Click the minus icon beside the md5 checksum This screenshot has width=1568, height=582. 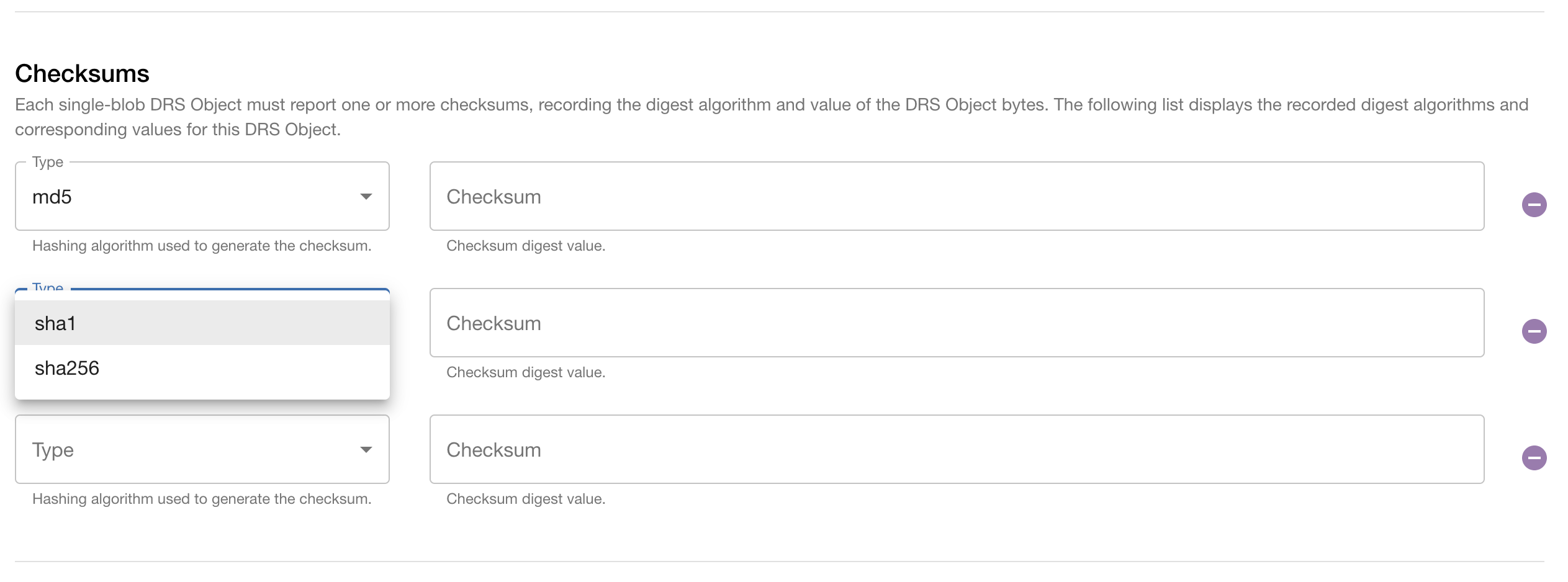click(1535, 203)
